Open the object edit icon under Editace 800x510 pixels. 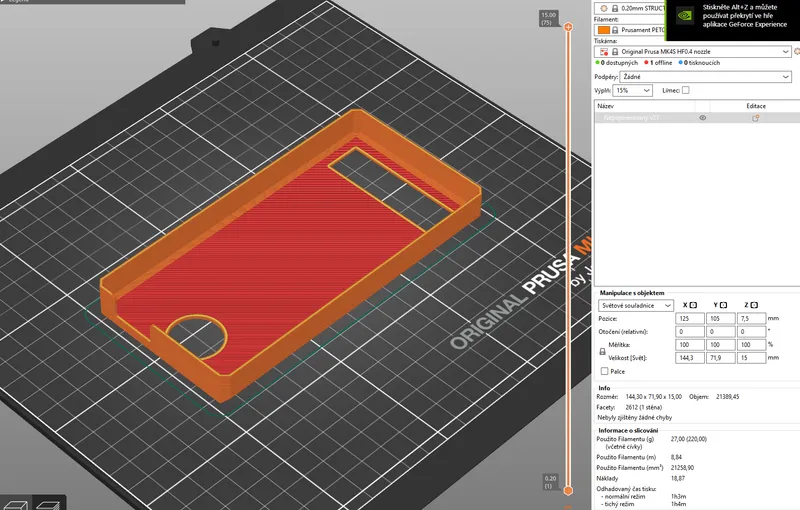pyautogui.click(x=755, y=118)
